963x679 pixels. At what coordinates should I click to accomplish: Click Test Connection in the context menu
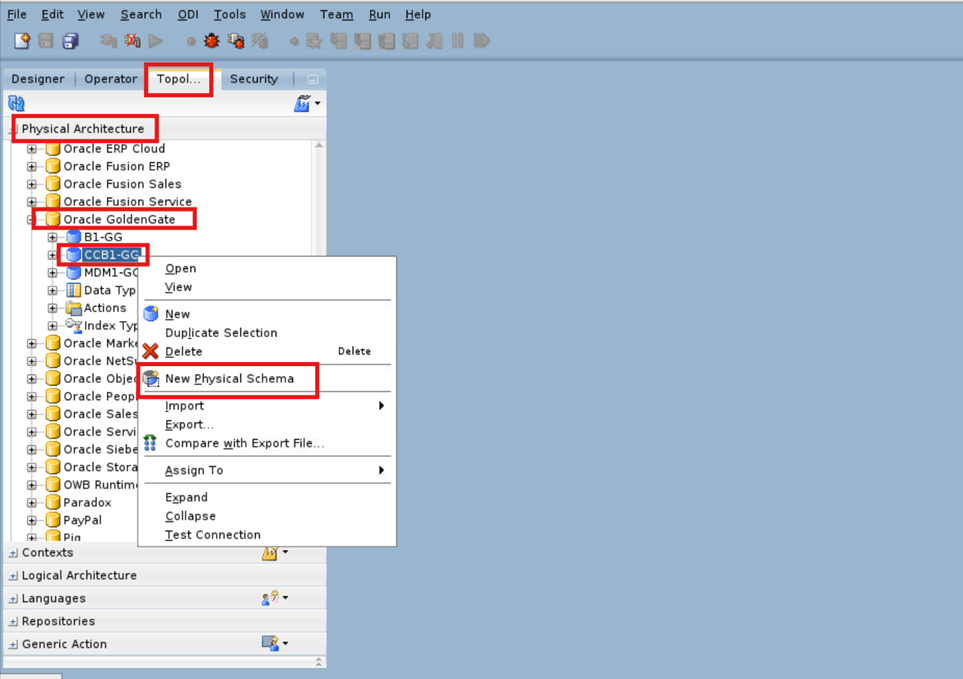[213, 534]
